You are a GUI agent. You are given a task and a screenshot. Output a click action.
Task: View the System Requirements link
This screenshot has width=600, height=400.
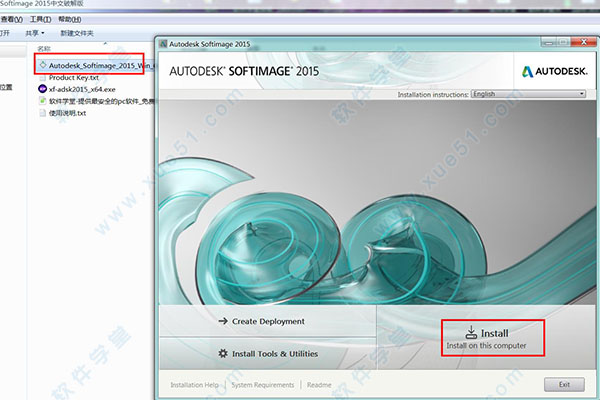(263, 385)
